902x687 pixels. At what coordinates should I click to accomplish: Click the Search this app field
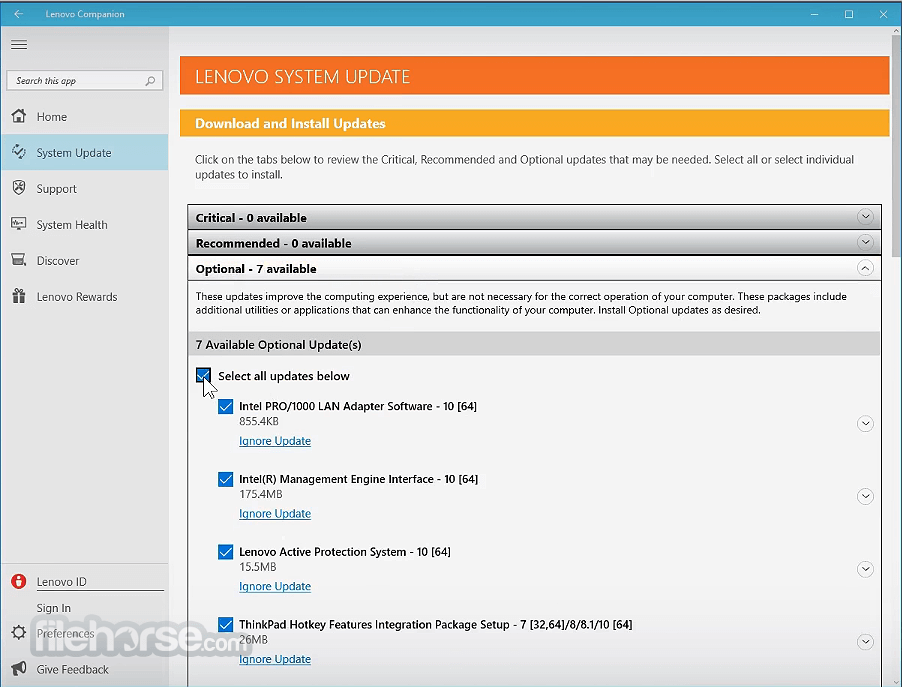click(85, 81)
